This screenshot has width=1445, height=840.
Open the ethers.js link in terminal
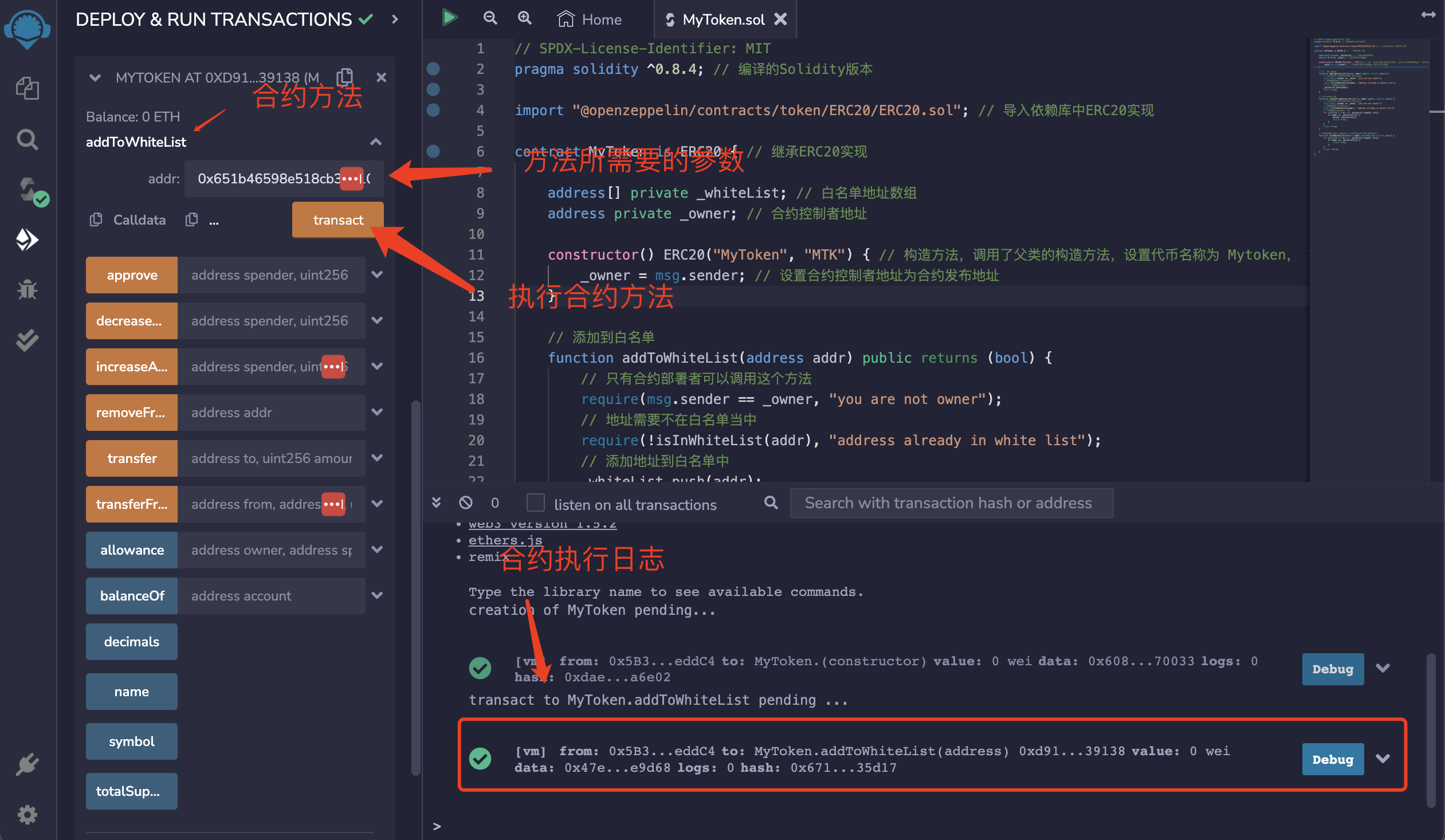(x=505, y=540)
